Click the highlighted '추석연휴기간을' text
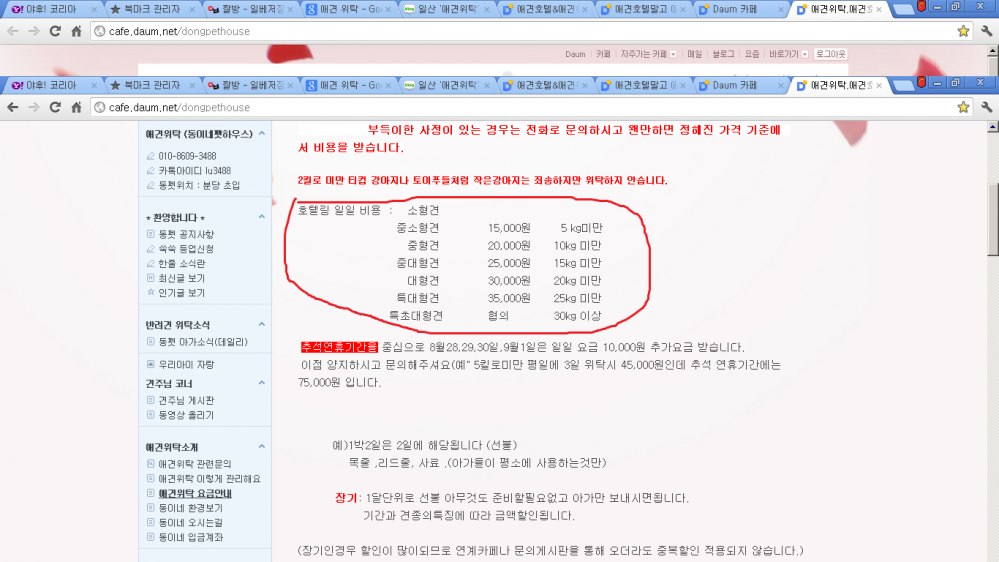Screen dimensions: 999x562 pos(340,347)
